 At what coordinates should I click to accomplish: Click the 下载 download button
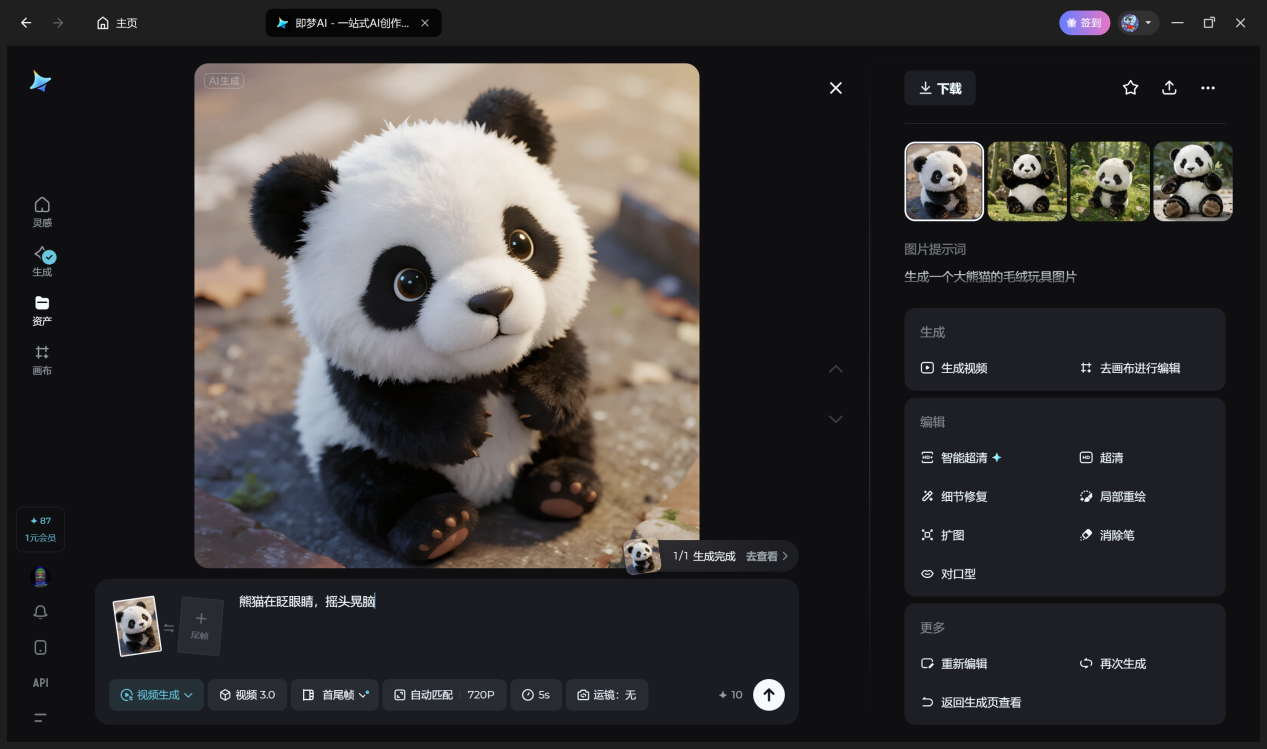click(940, 88)
